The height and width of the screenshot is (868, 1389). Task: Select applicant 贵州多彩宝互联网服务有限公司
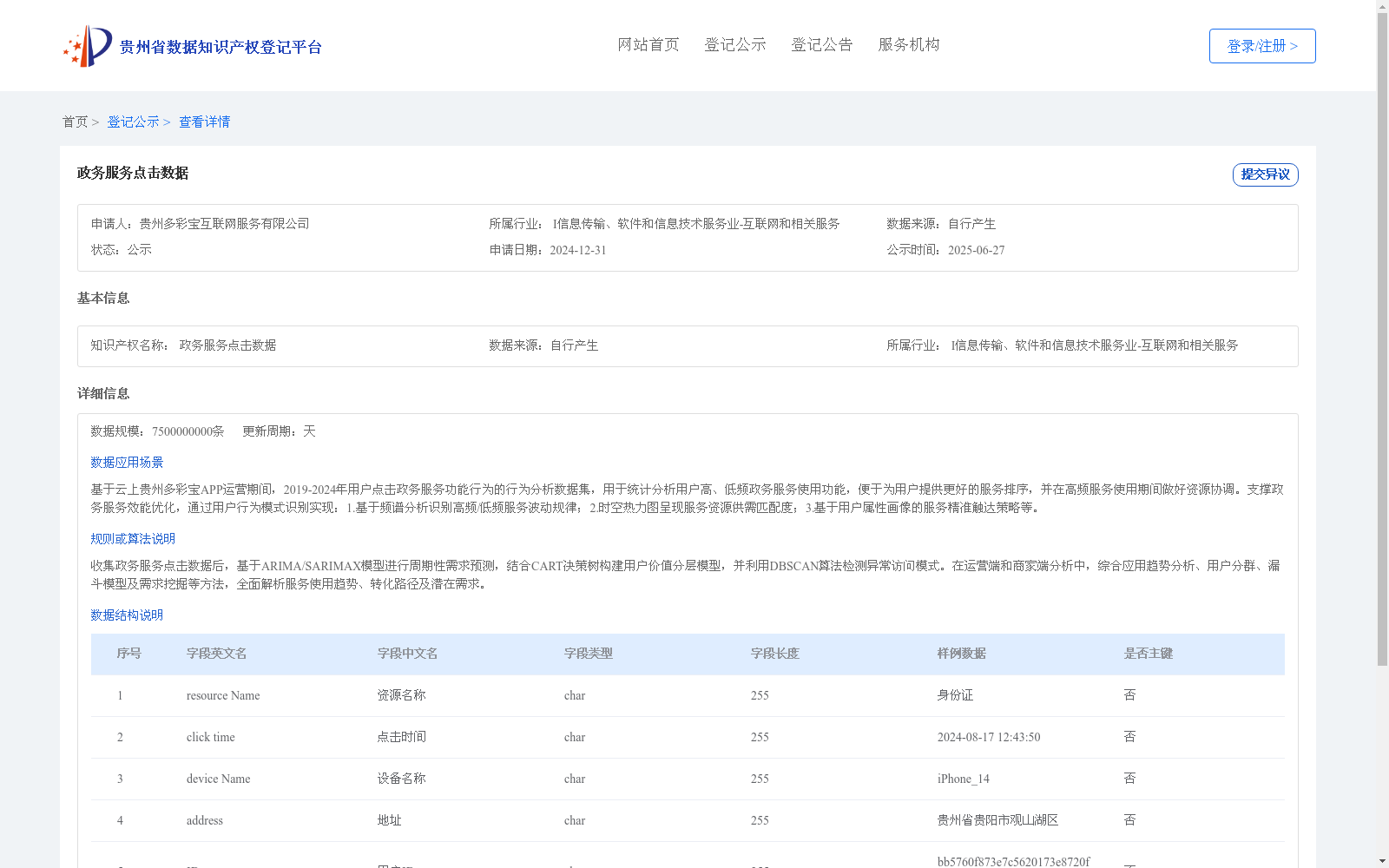[x=225, y=224]
